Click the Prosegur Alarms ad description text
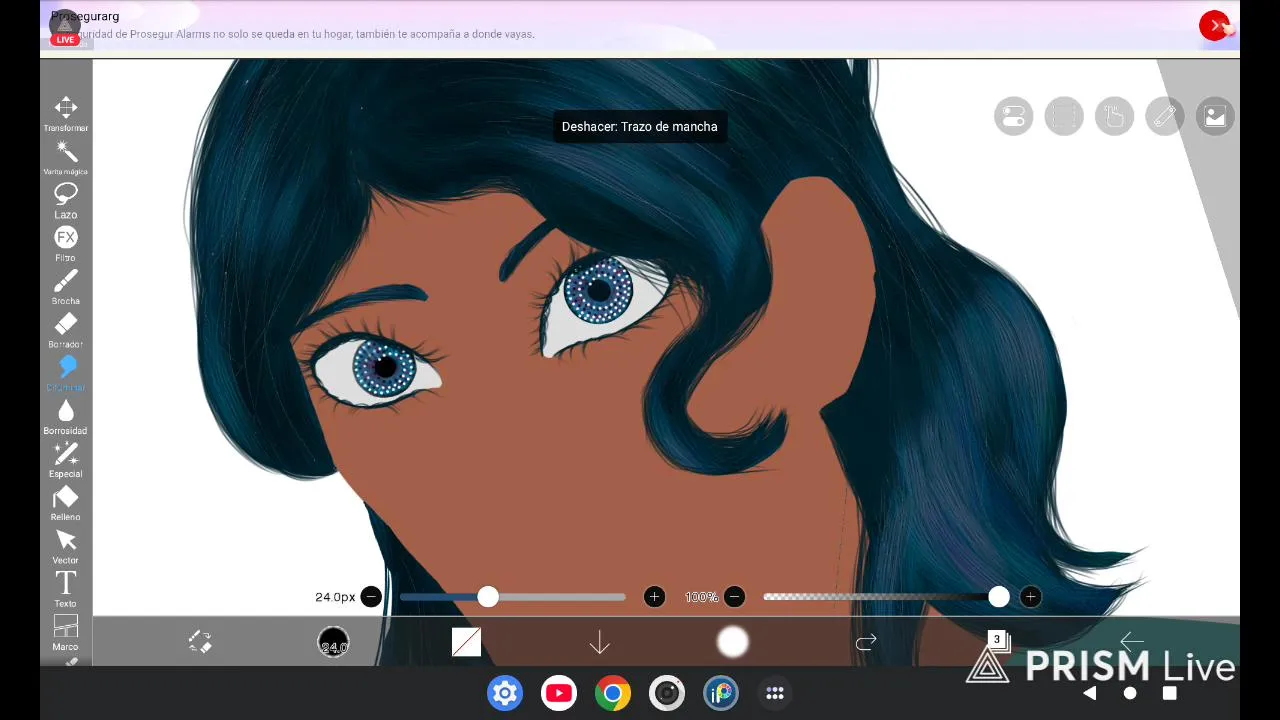 [x=305, y=34]
